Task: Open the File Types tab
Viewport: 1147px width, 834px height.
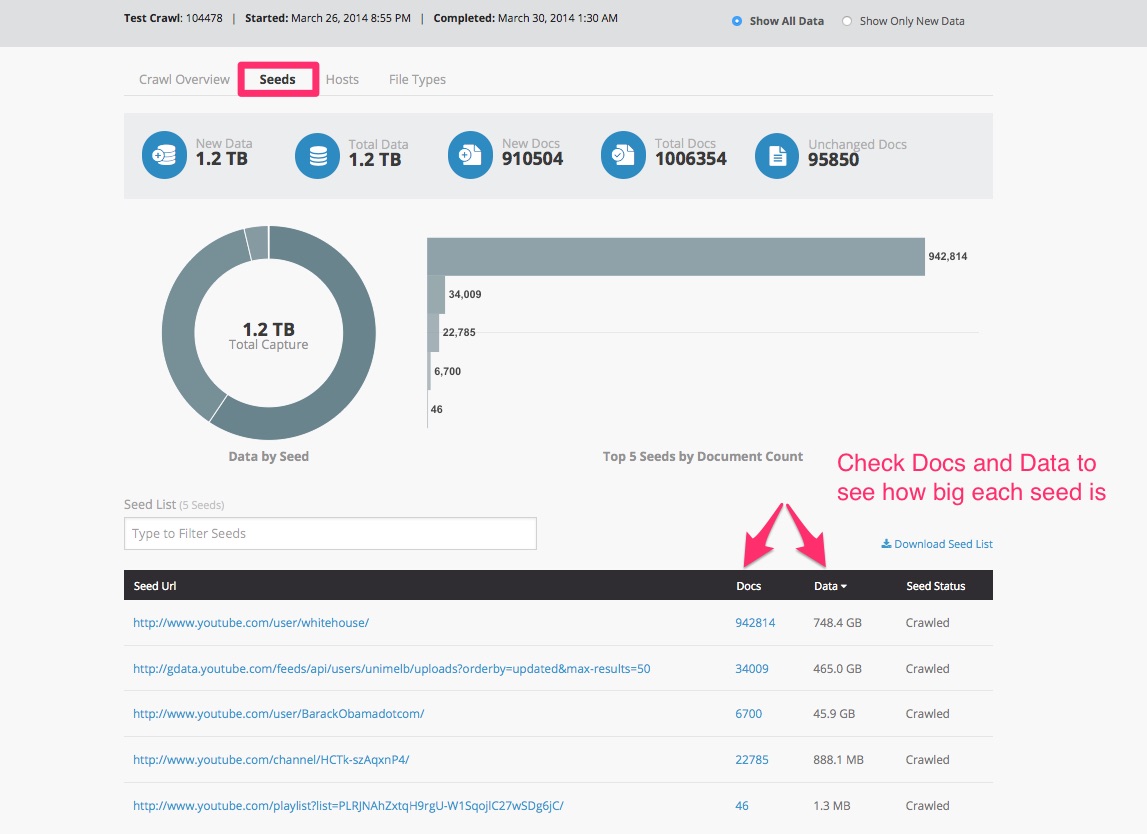Action: (417, 79)
